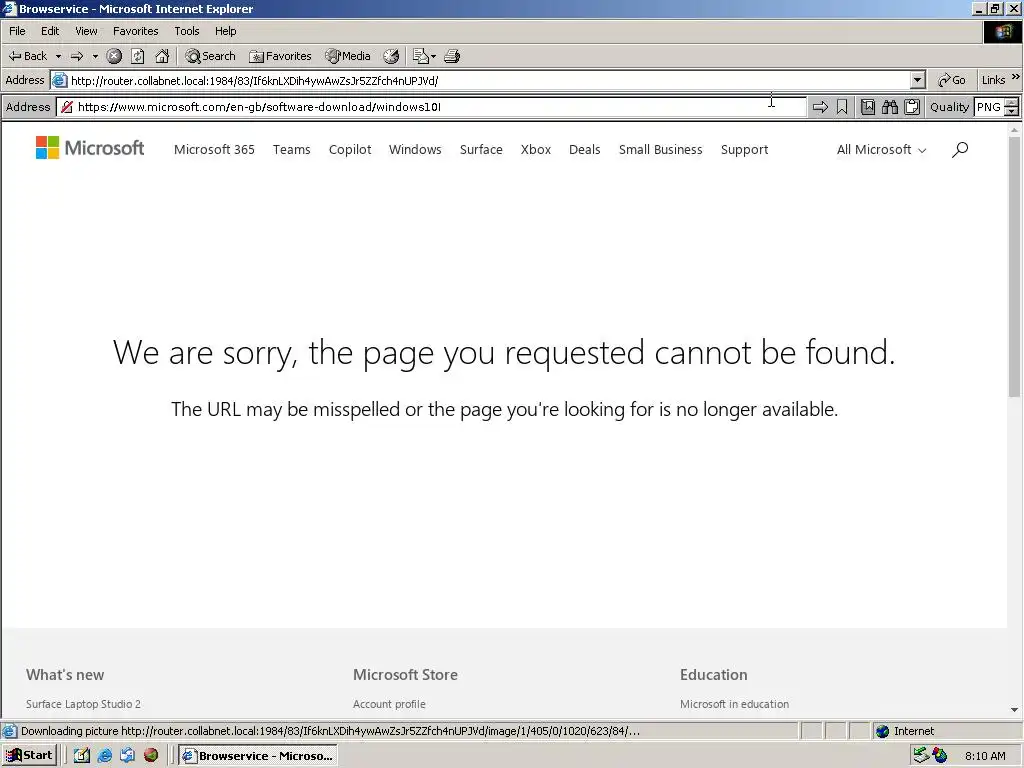Open the Forward history dropdown arrow
This screenshot has width=1024, height=768.
pyautogui.click(x=95, y=56)
